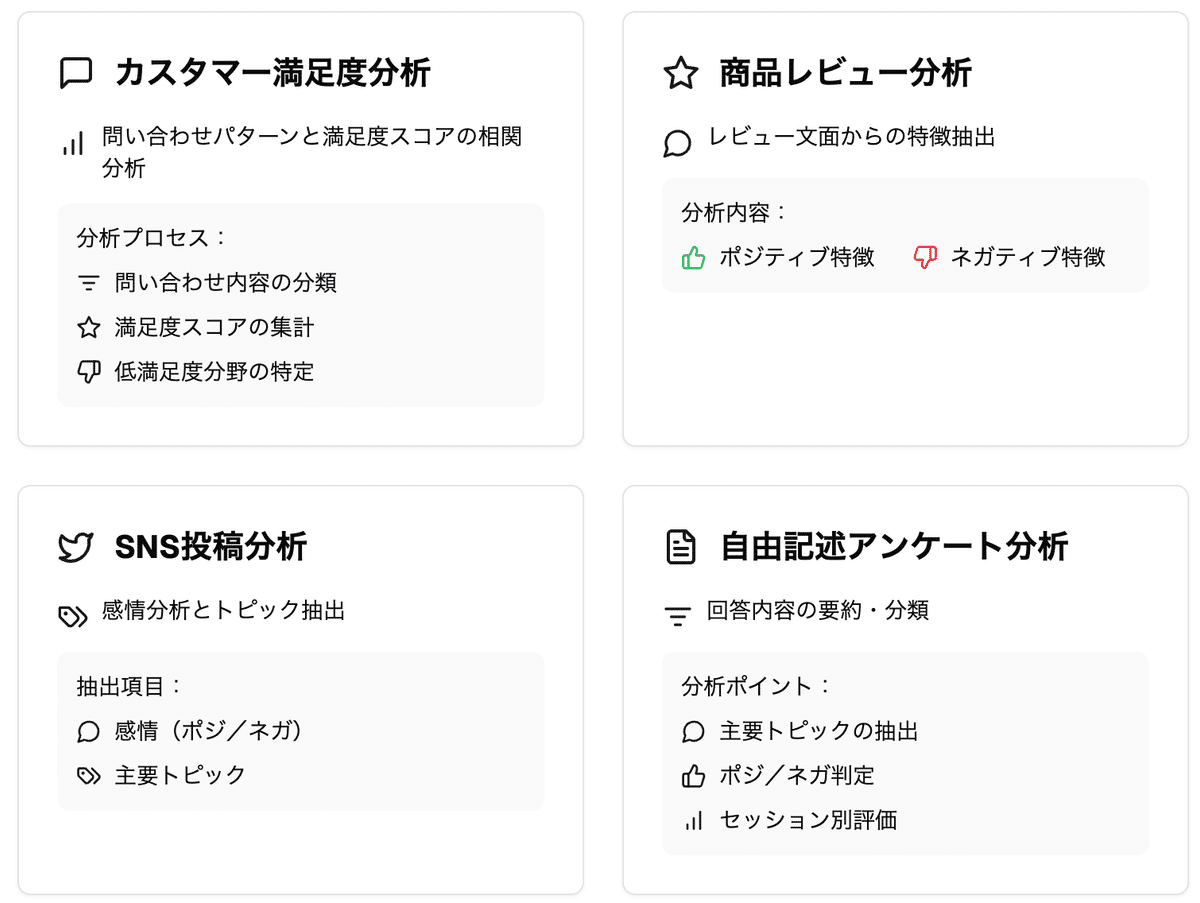Click the Twitter bird icon beside SNS投稿分析
This screenshot has width=1200, height=903.
tap(76, 547)
